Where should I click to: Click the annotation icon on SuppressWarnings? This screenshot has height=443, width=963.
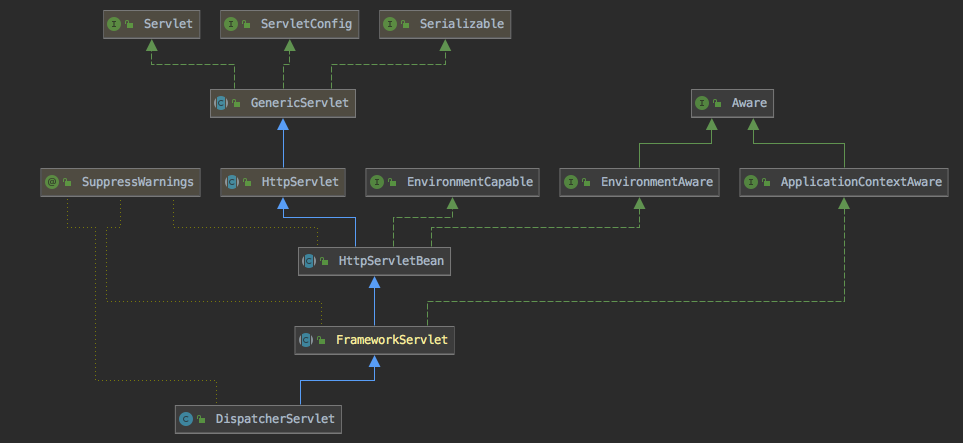(51, 182)
